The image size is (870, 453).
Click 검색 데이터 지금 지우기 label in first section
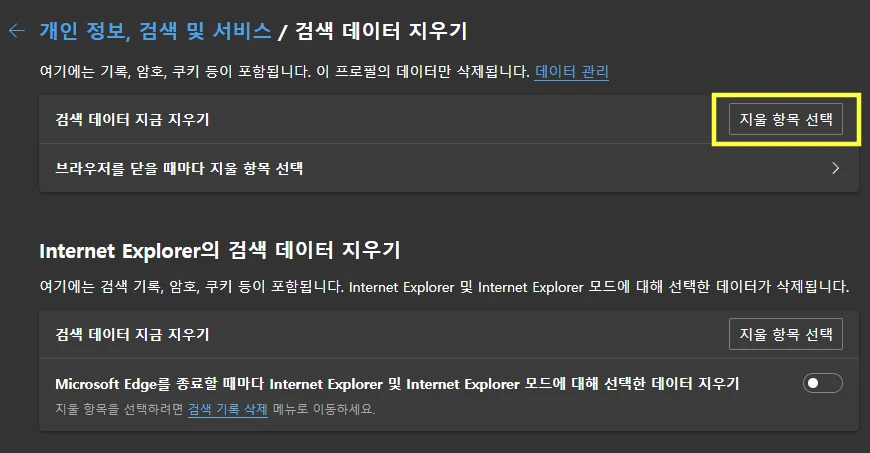click(x=132, y=119)
